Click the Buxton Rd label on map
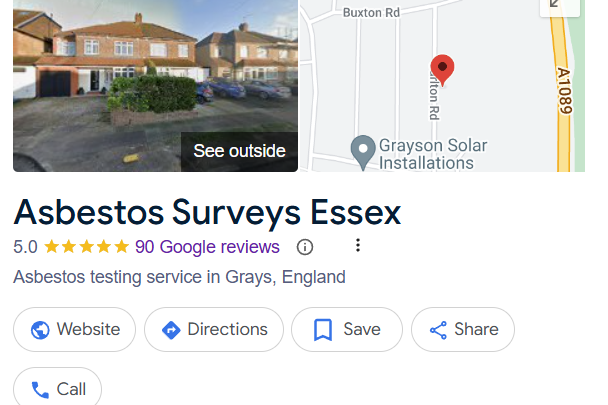Screen dimensions: 608x405 (x=370, y=12)
